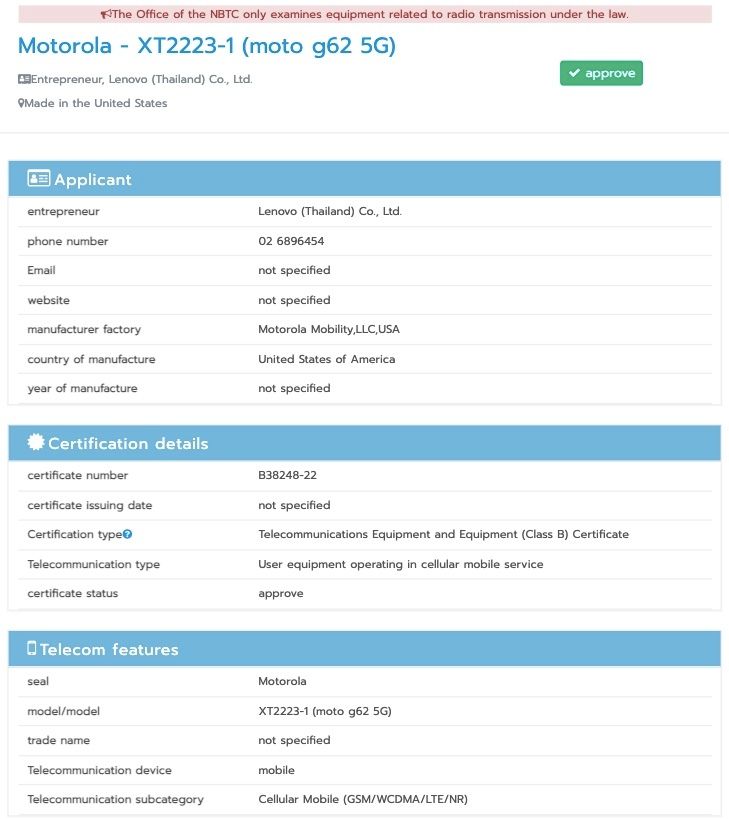Click the ID card icon beside Entrepreneur
The image size is (729, 819).
point(24,79)
